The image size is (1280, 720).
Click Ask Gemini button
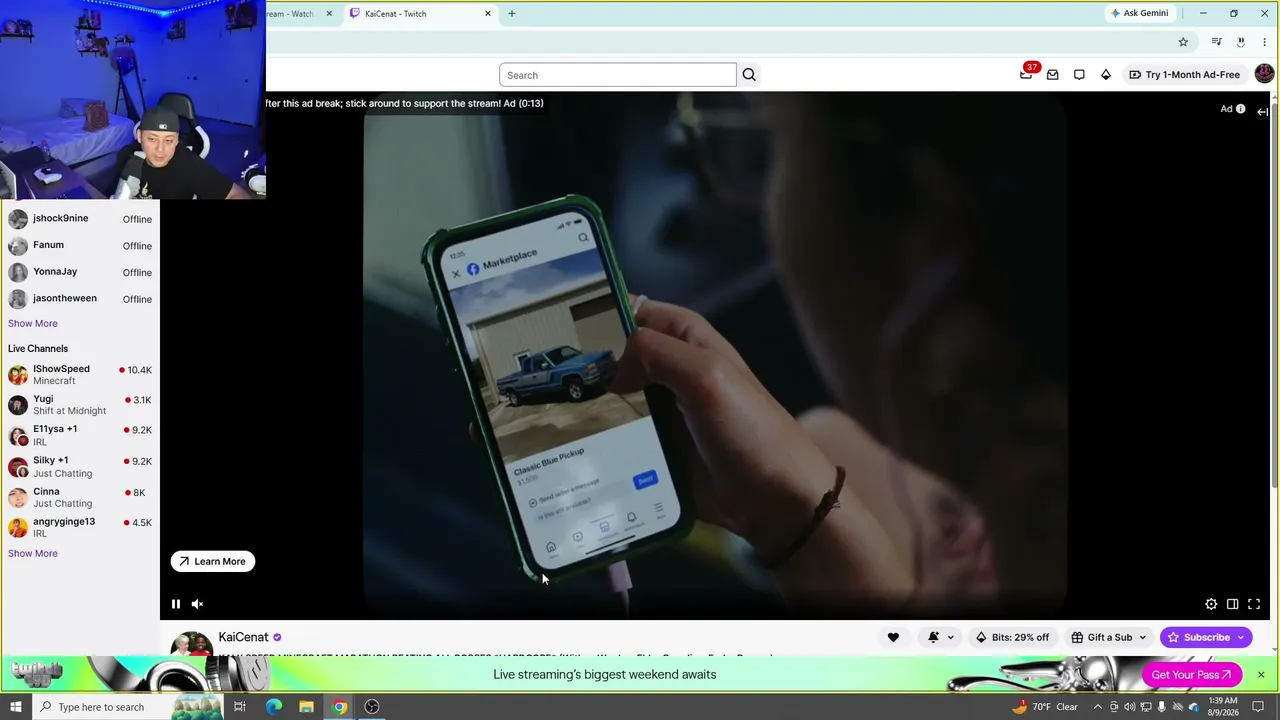click(x=1139, y=13)
